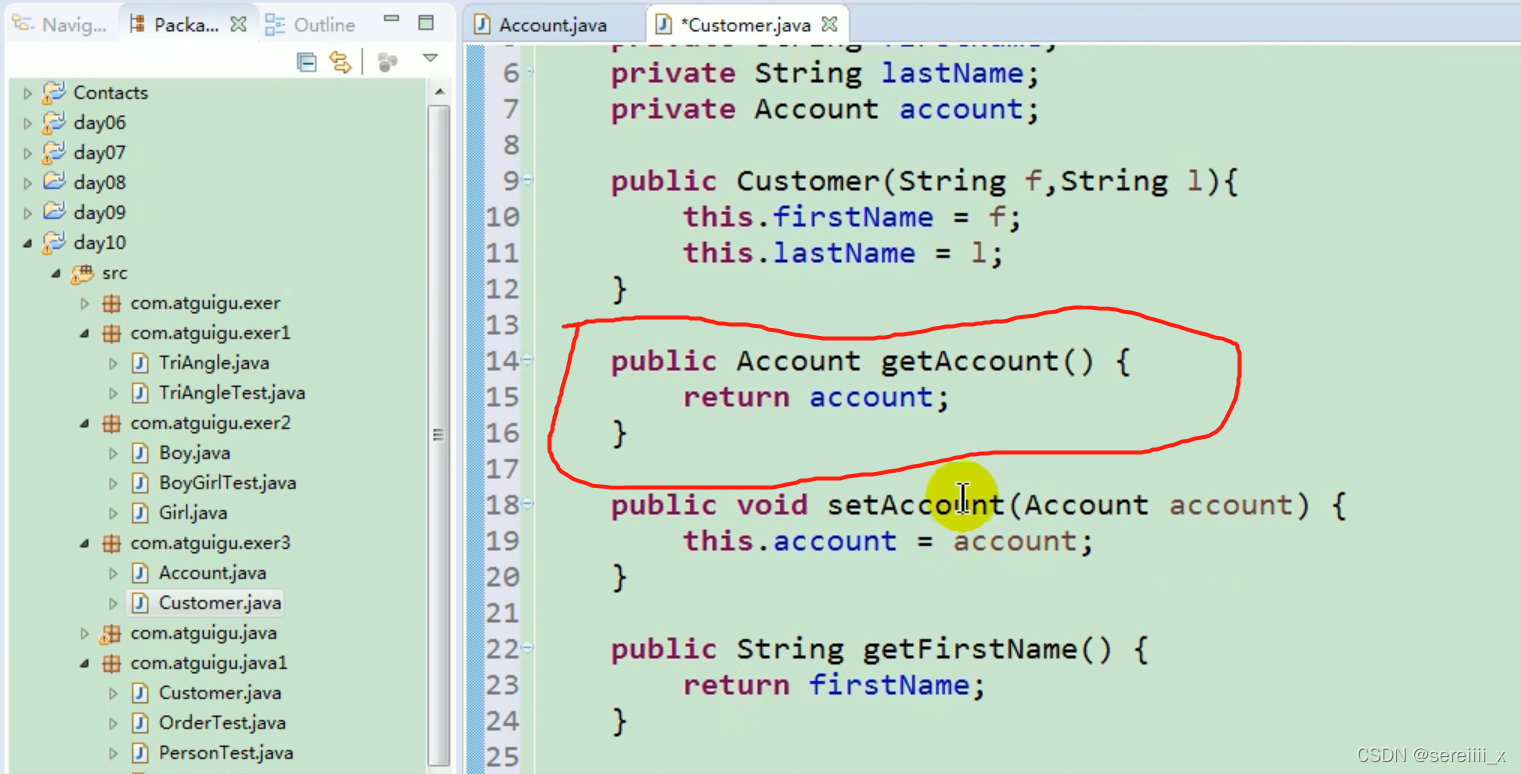Collapse the com.atguigu.java1 package
The height and width of the screenshot is (774, 1521).
[85, 663]
